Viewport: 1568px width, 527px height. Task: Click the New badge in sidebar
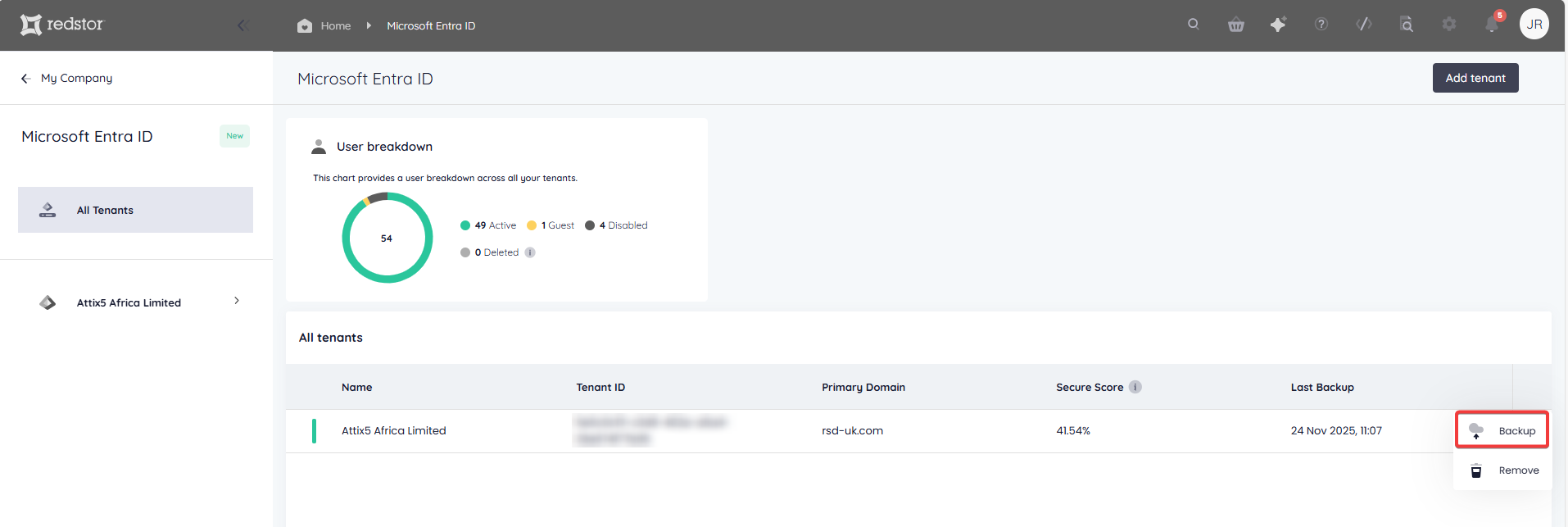coord(234,136)
